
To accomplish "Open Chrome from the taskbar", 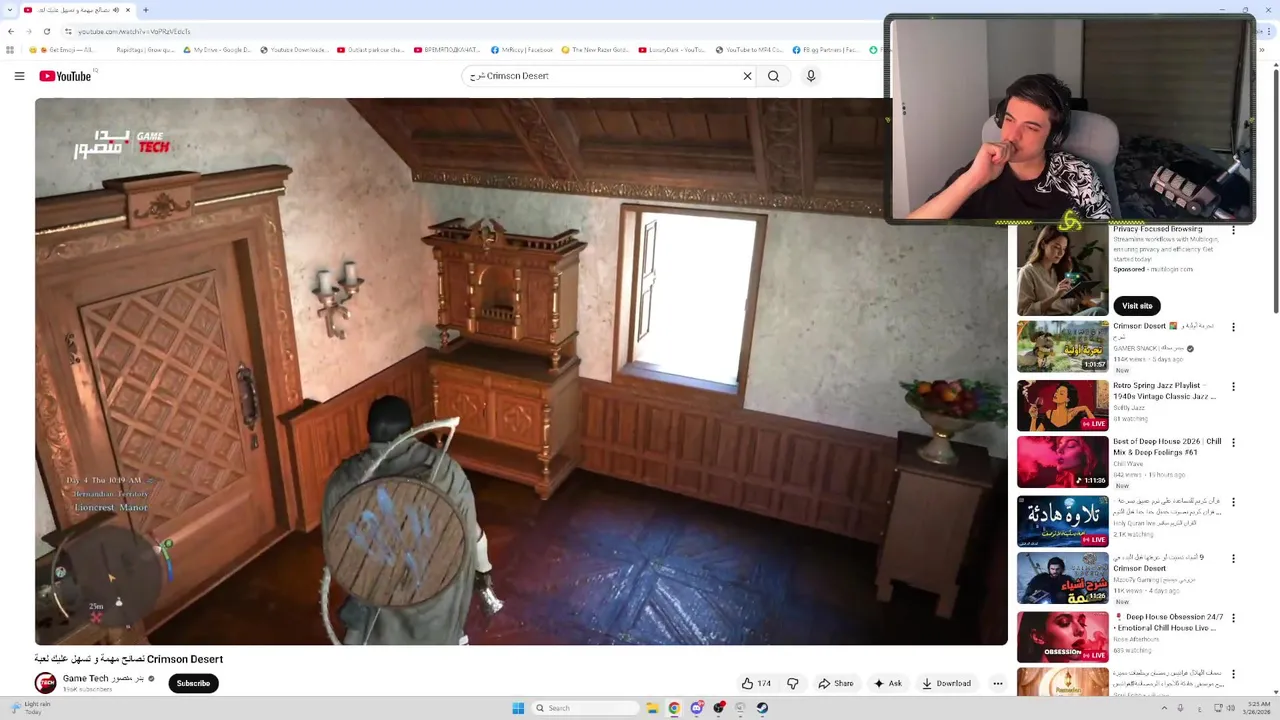I will click(x=674, y=708).
